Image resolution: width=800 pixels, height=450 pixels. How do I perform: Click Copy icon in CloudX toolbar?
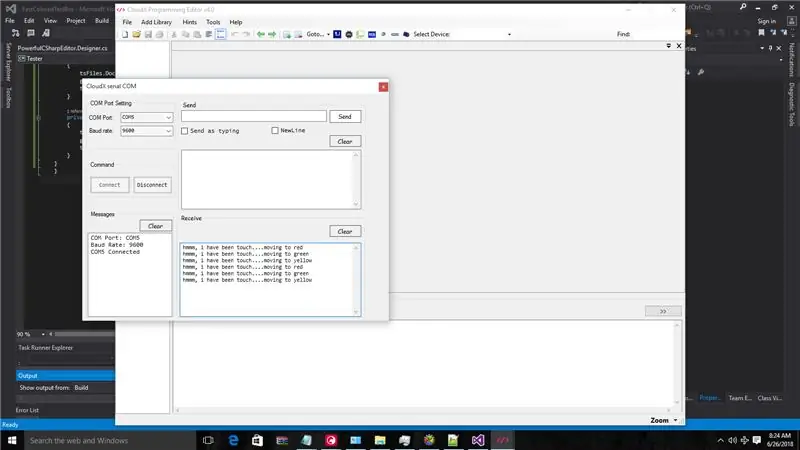186,34
